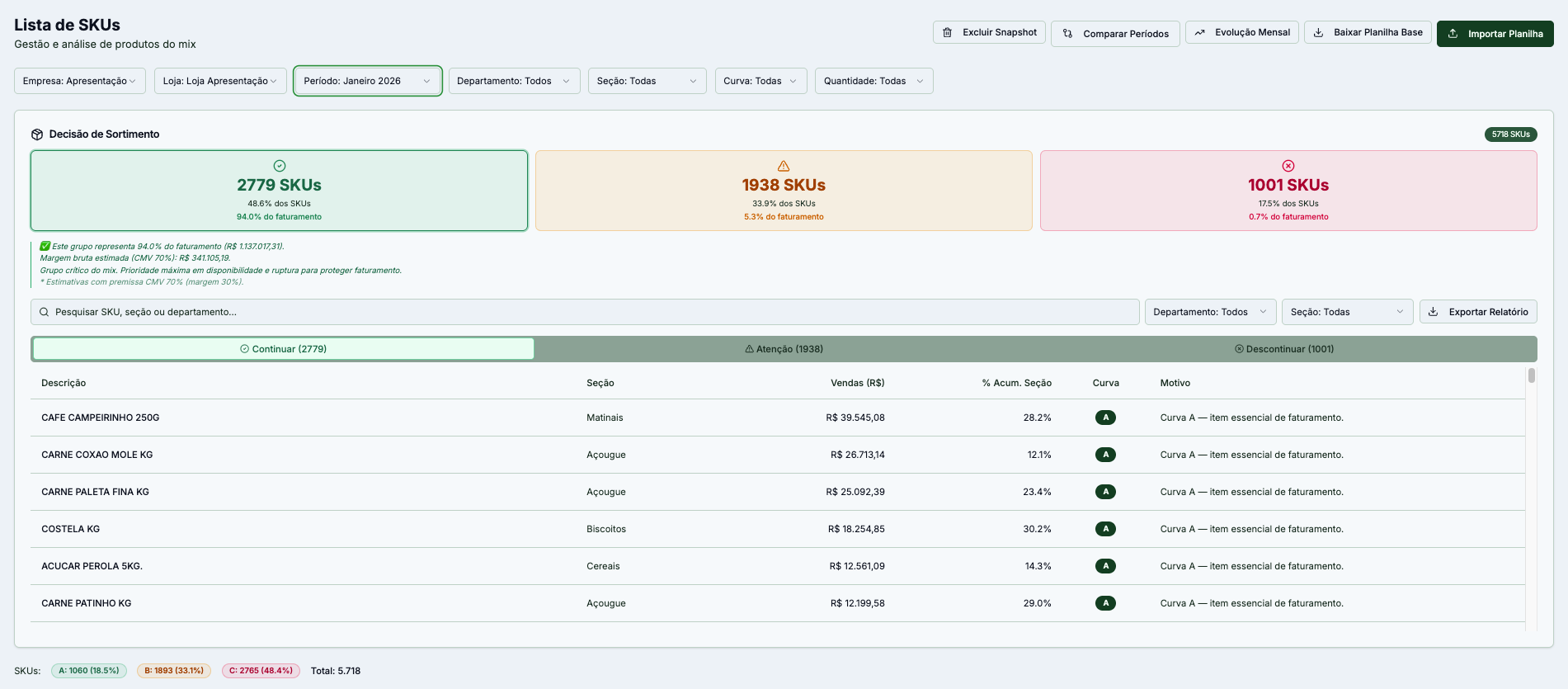Click the upload icon in Importar Planilha
Image resolution: width=1568 pixels, height=689 pixels.
1453,34
